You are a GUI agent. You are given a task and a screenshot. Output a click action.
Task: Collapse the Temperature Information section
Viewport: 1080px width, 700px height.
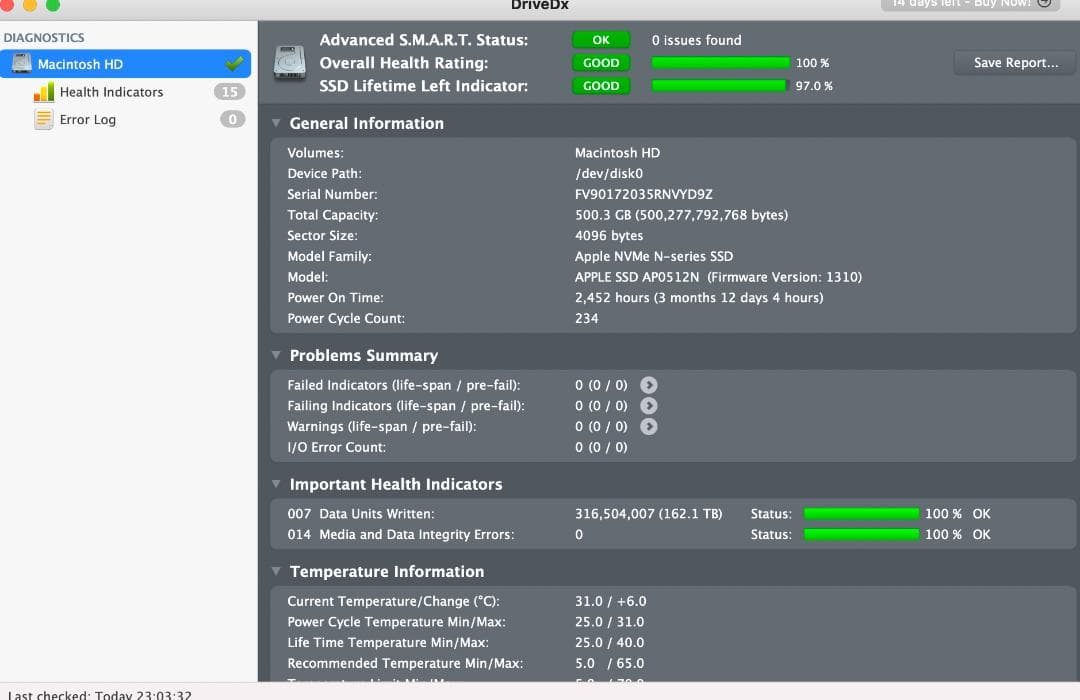(x=276, y=571)
